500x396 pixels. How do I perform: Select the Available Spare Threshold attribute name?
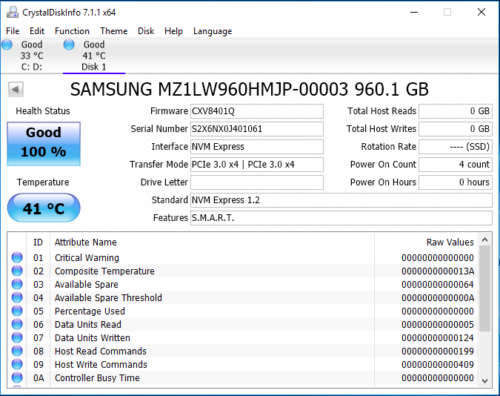pos(108,298)
